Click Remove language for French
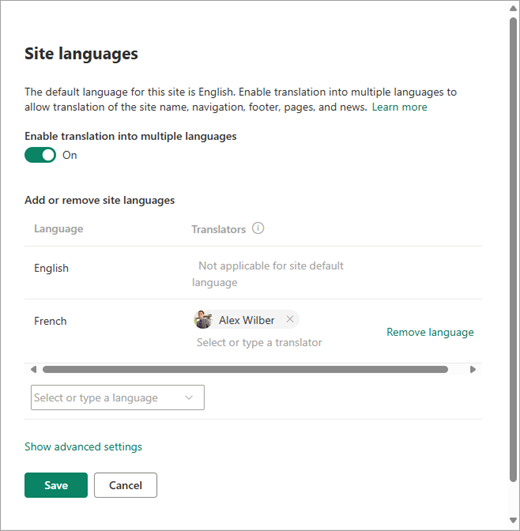 tap(430, 332)
